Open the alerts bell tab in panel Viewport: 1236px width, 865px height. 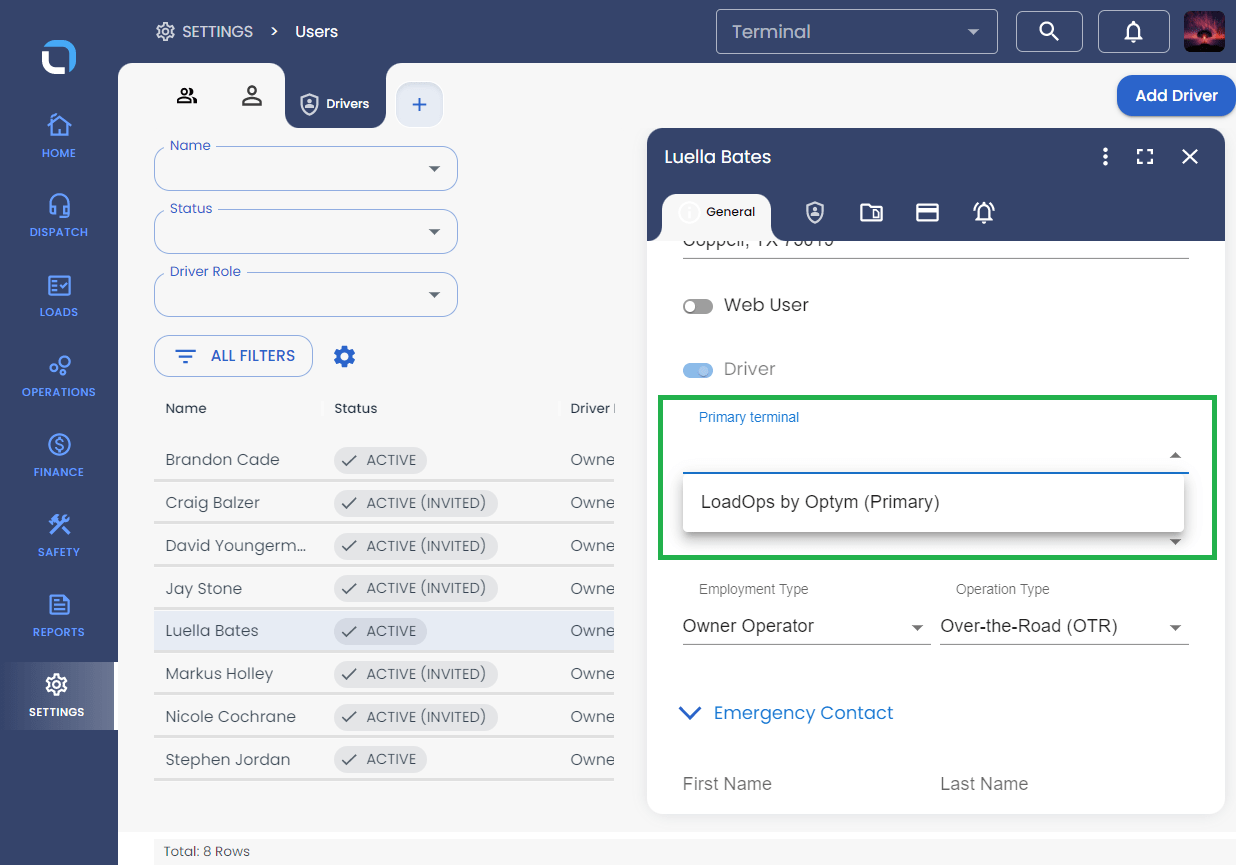[983, 212]
